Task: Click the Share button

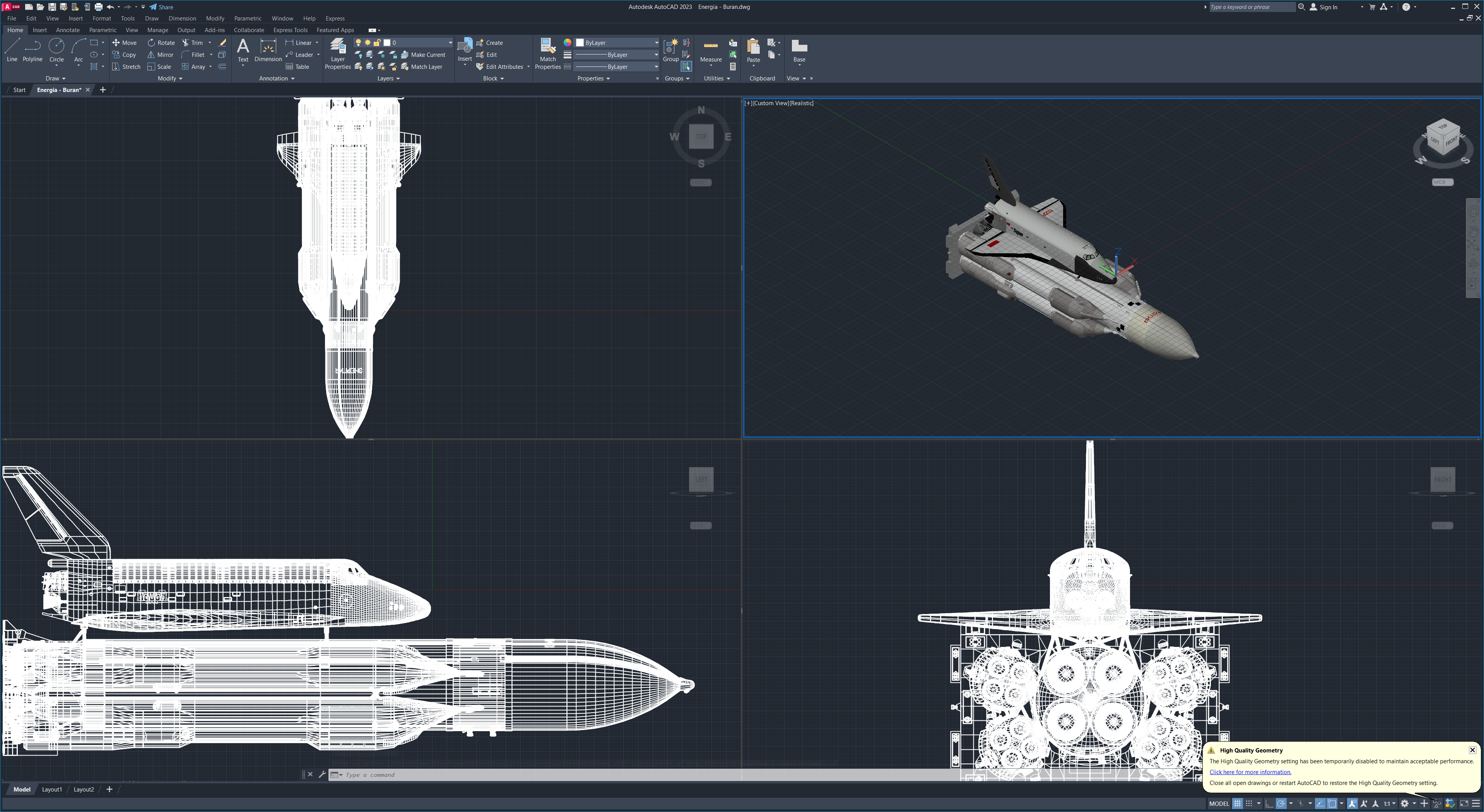Action: coord(161,7)
